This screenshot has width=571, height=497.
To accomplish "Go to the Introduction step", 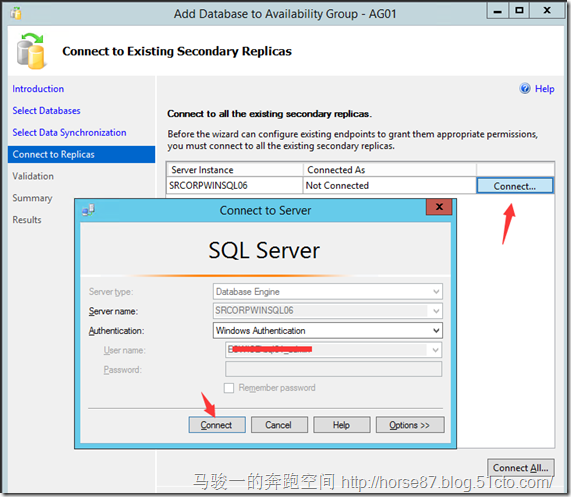I will pyautogui.click(x=38, y=89).
